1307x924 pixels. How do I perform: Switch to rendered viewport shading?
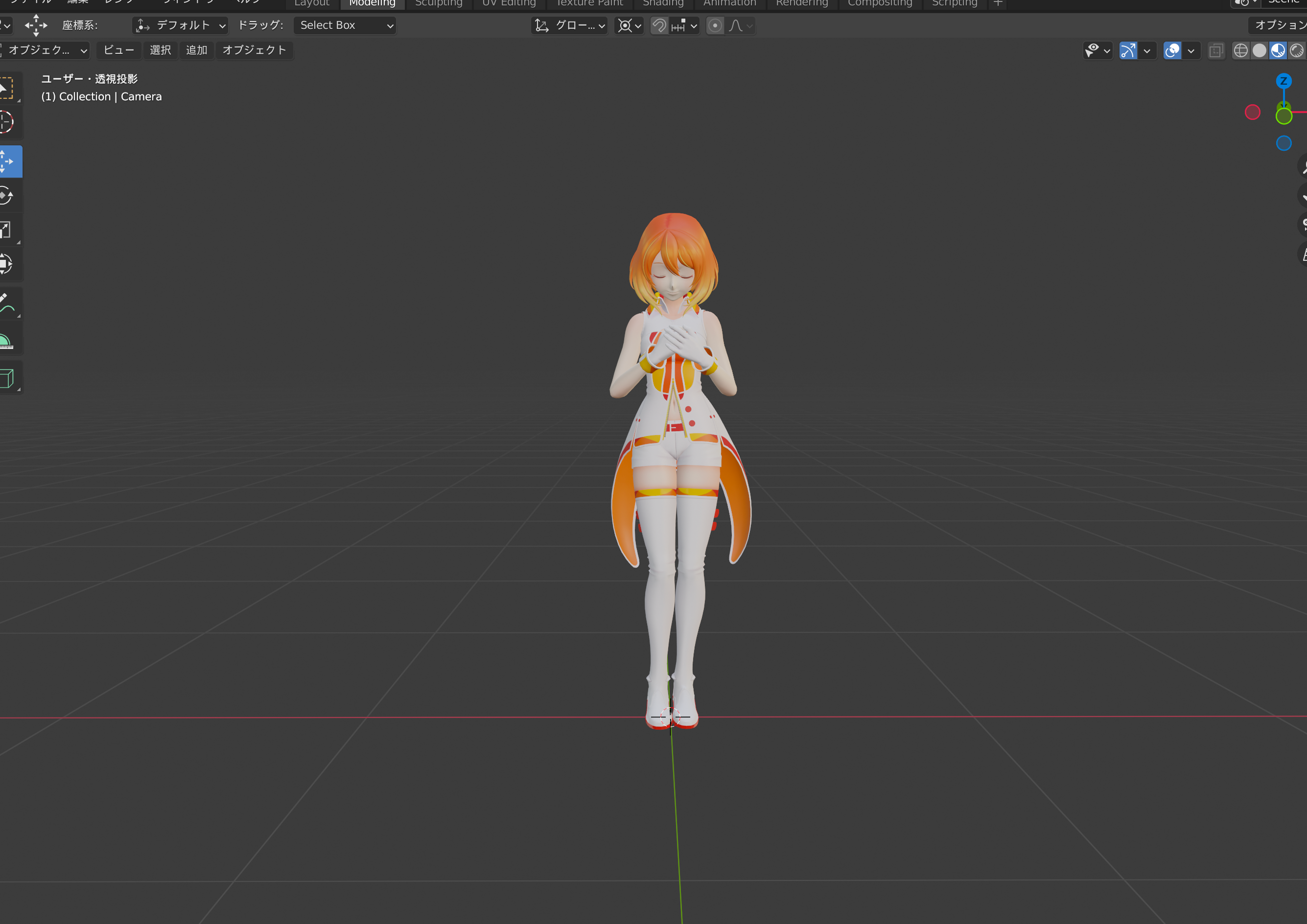1297,50
